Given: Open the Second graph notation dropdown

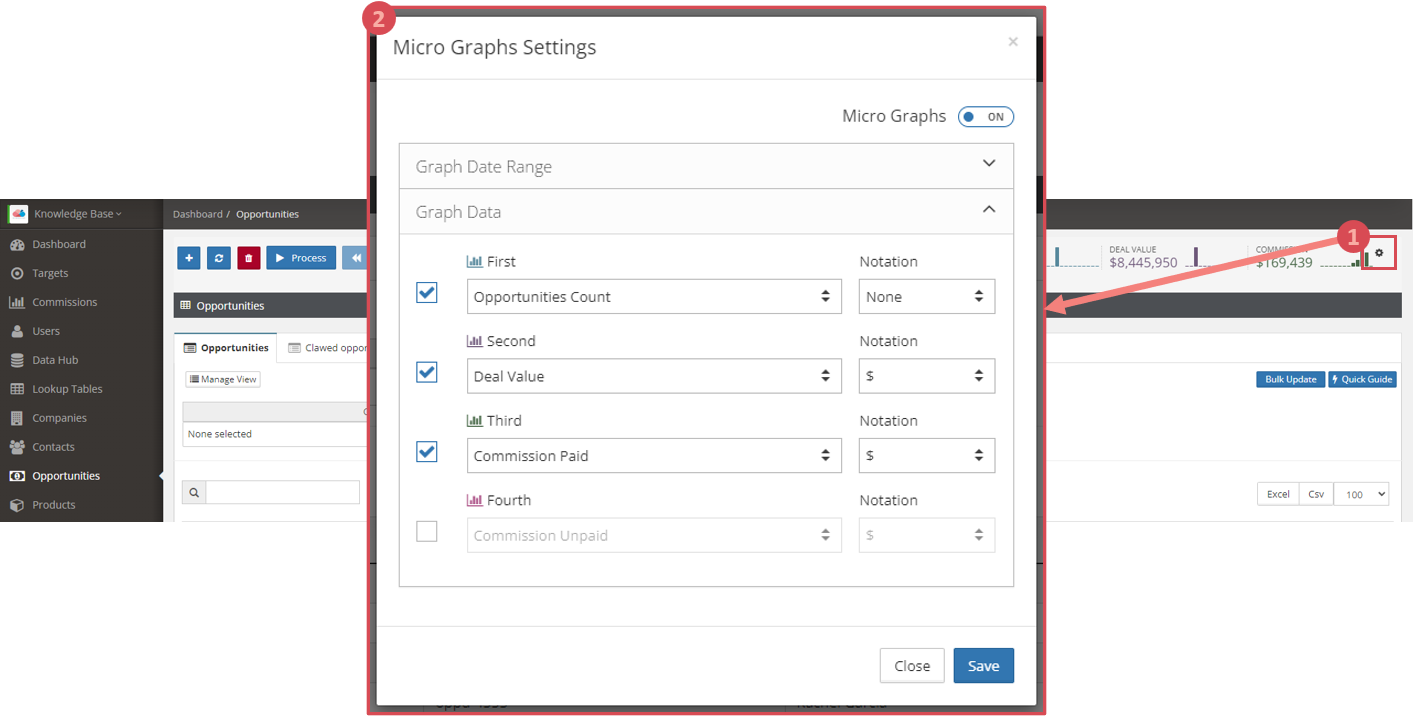Looking at the screenshot, I should click(x=927, y=376).
